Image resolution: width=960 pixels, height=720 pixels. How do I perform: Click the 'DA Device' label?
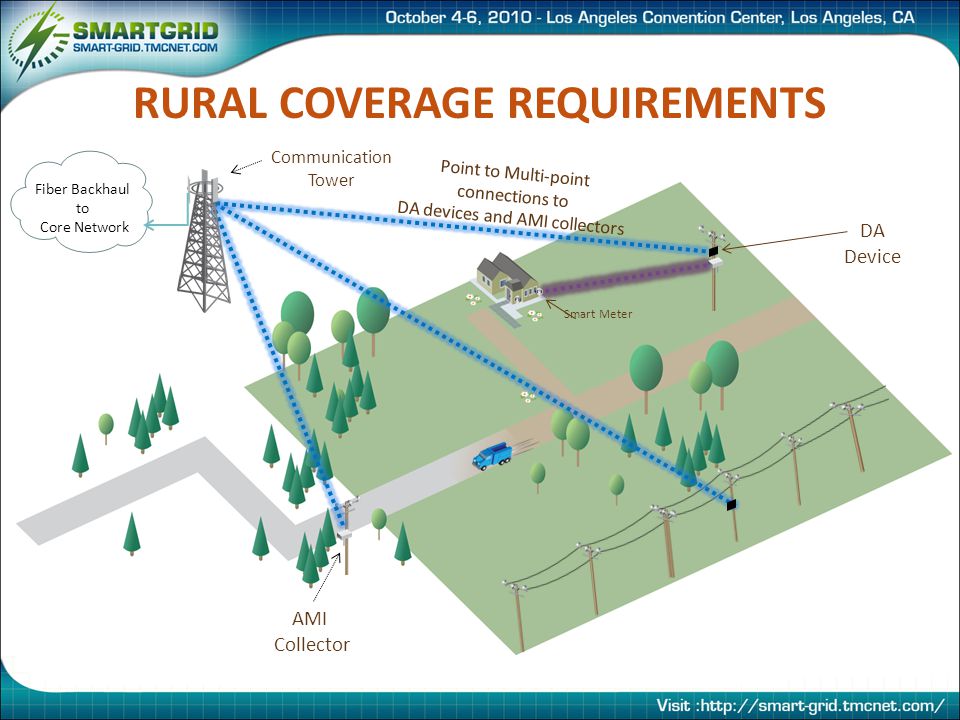pyautogui.click(x=872, y=244)
